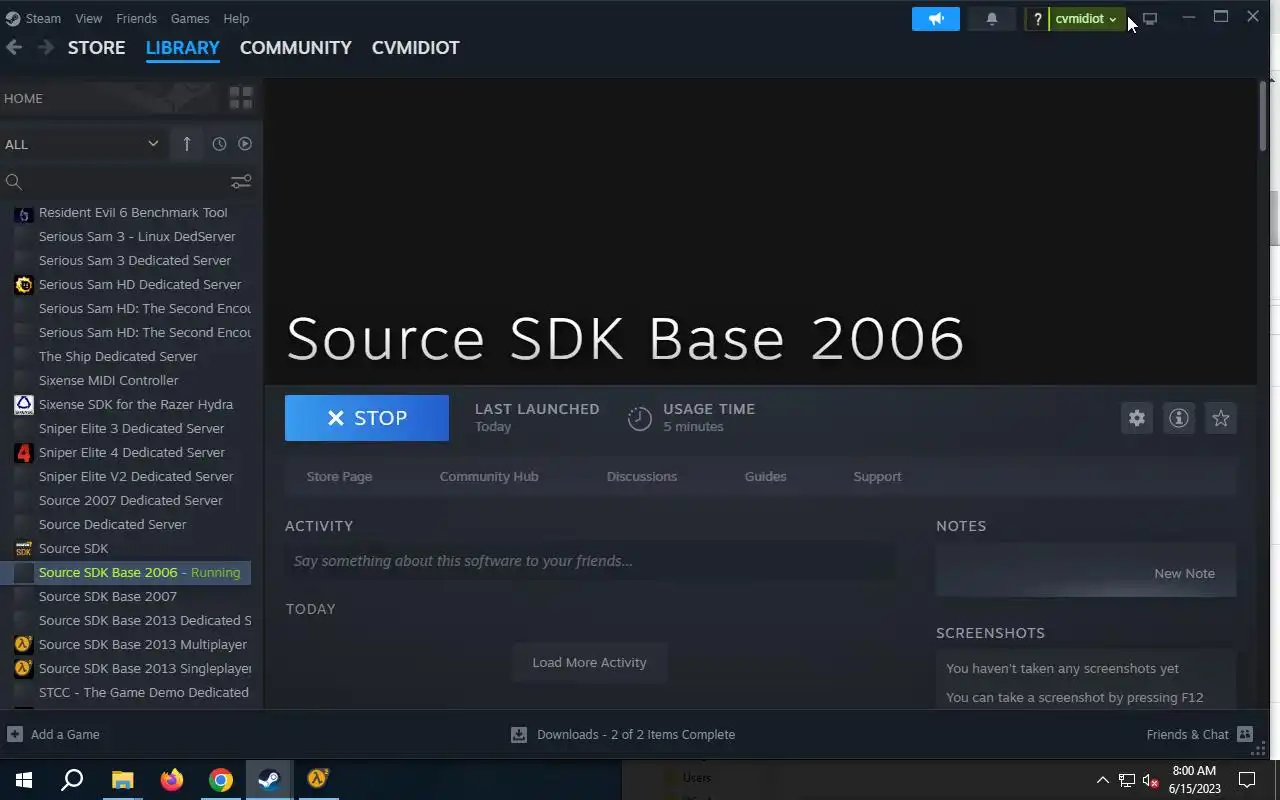Launch Firefox from the taskbar

pos(172,780)
